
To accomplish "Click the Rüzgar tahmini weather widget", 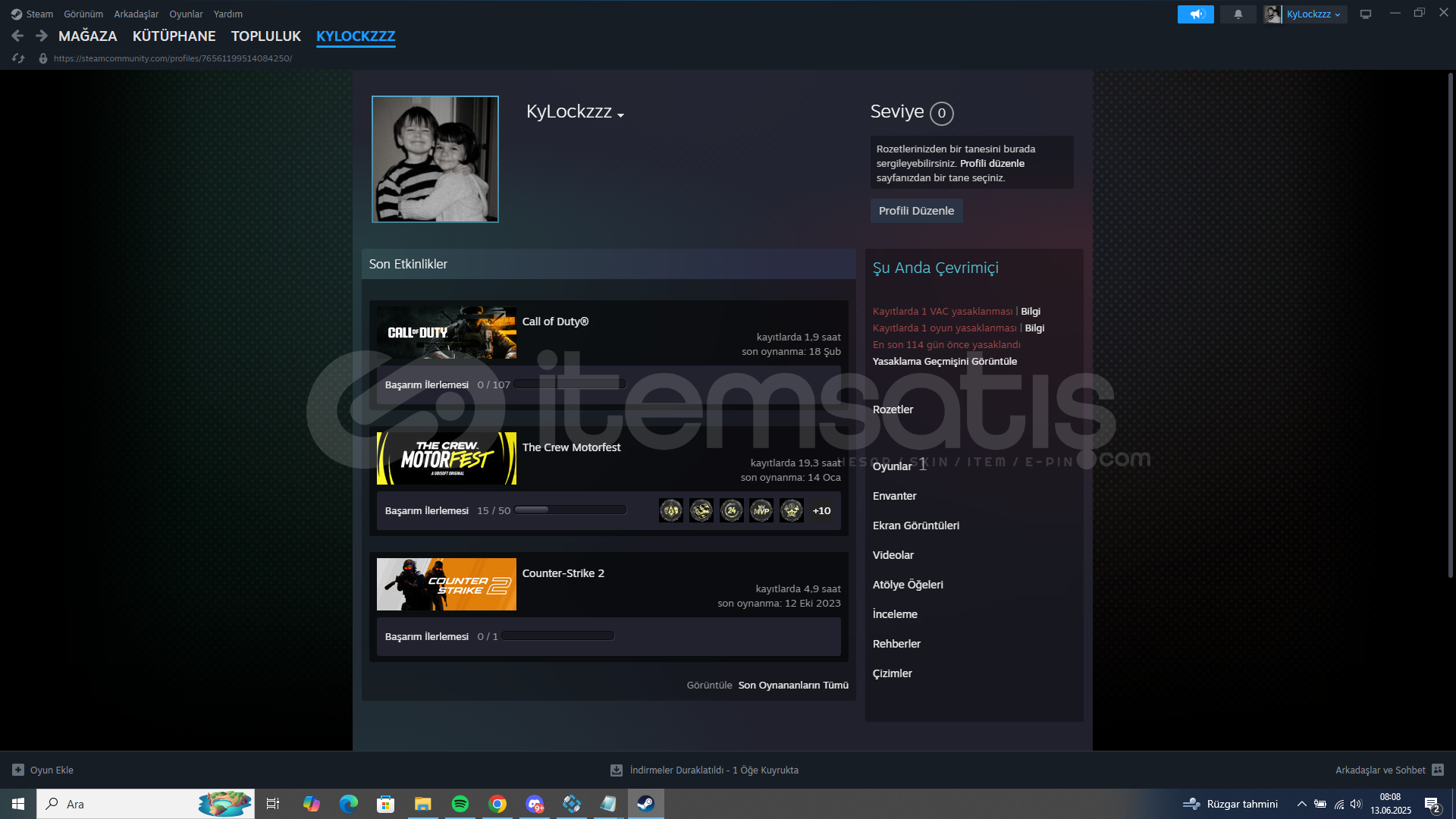I will (1230, 804).
